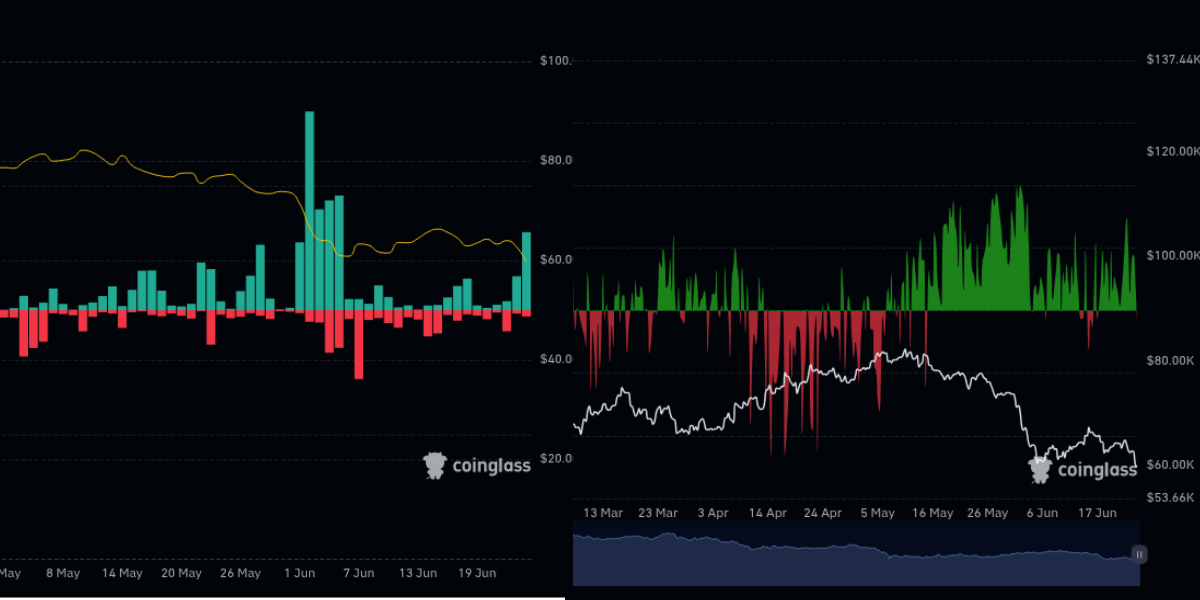Click the '19 Jun' date label in the left chart
The image size is (1200, 600).
pos(477,573)
